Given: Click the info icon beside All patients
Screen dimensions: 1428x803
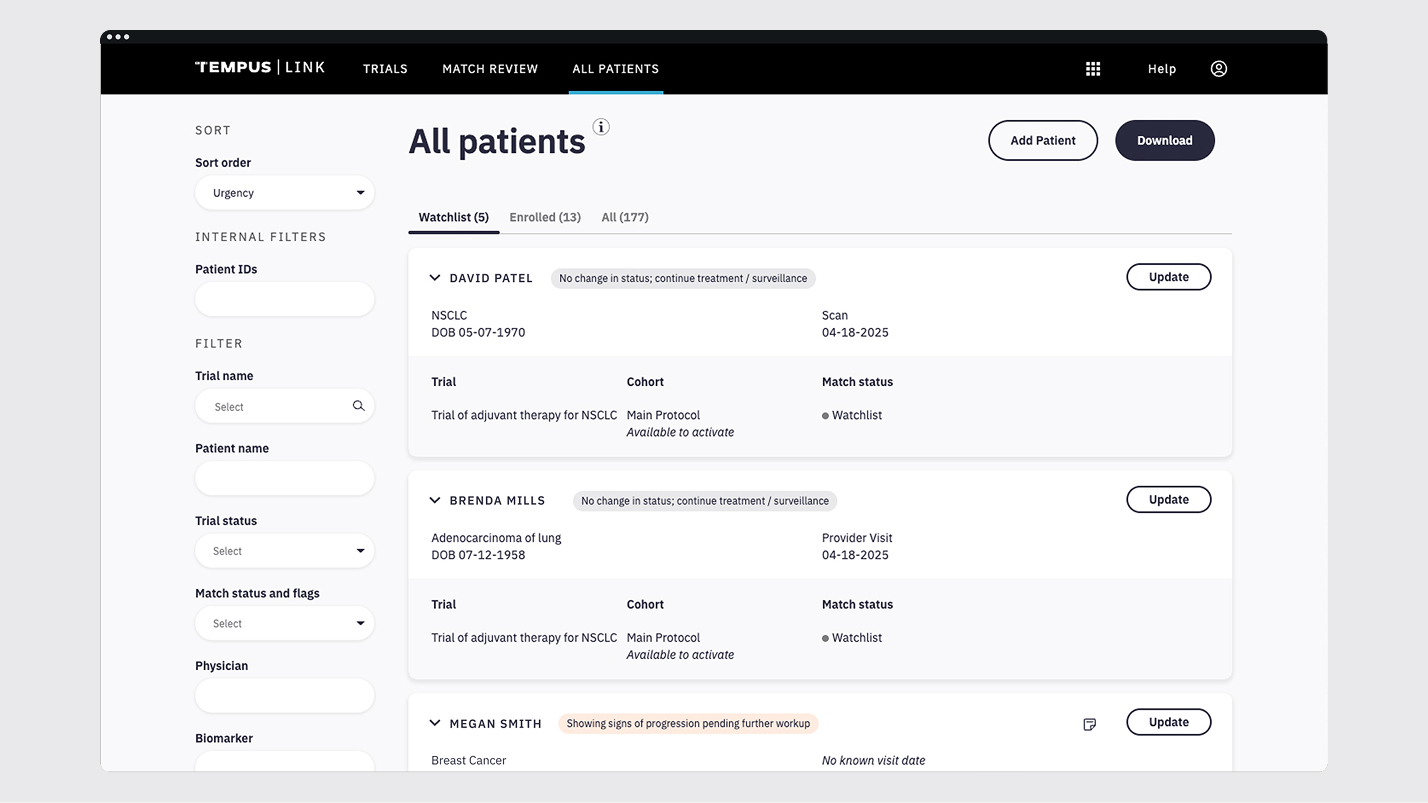Looking at the screenshot, I should [x=601, y=127].
